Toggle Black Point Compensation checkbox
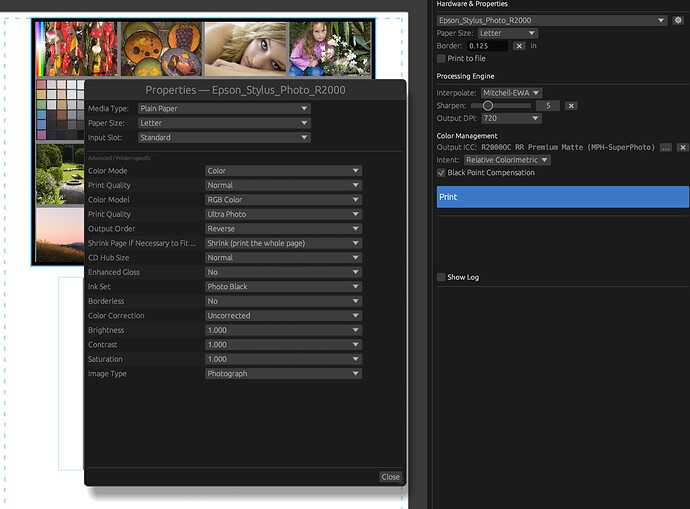 click(441, 173)
